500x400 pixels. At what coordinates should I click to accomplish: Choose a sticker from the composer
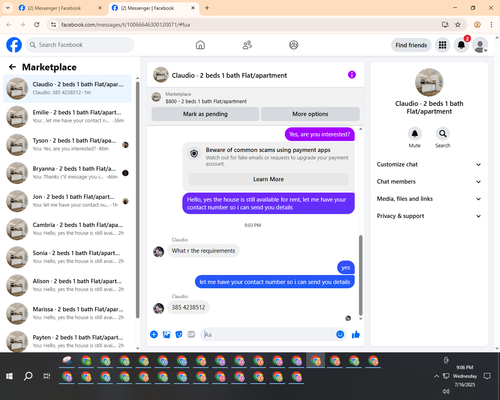click(179, 334)
